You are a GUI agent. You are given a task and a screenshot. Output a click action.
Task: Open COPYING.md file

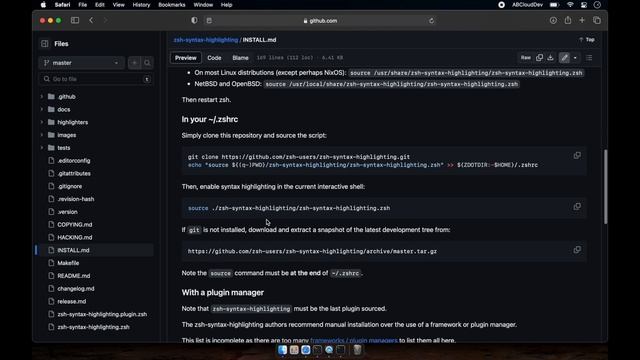point(75,224)
